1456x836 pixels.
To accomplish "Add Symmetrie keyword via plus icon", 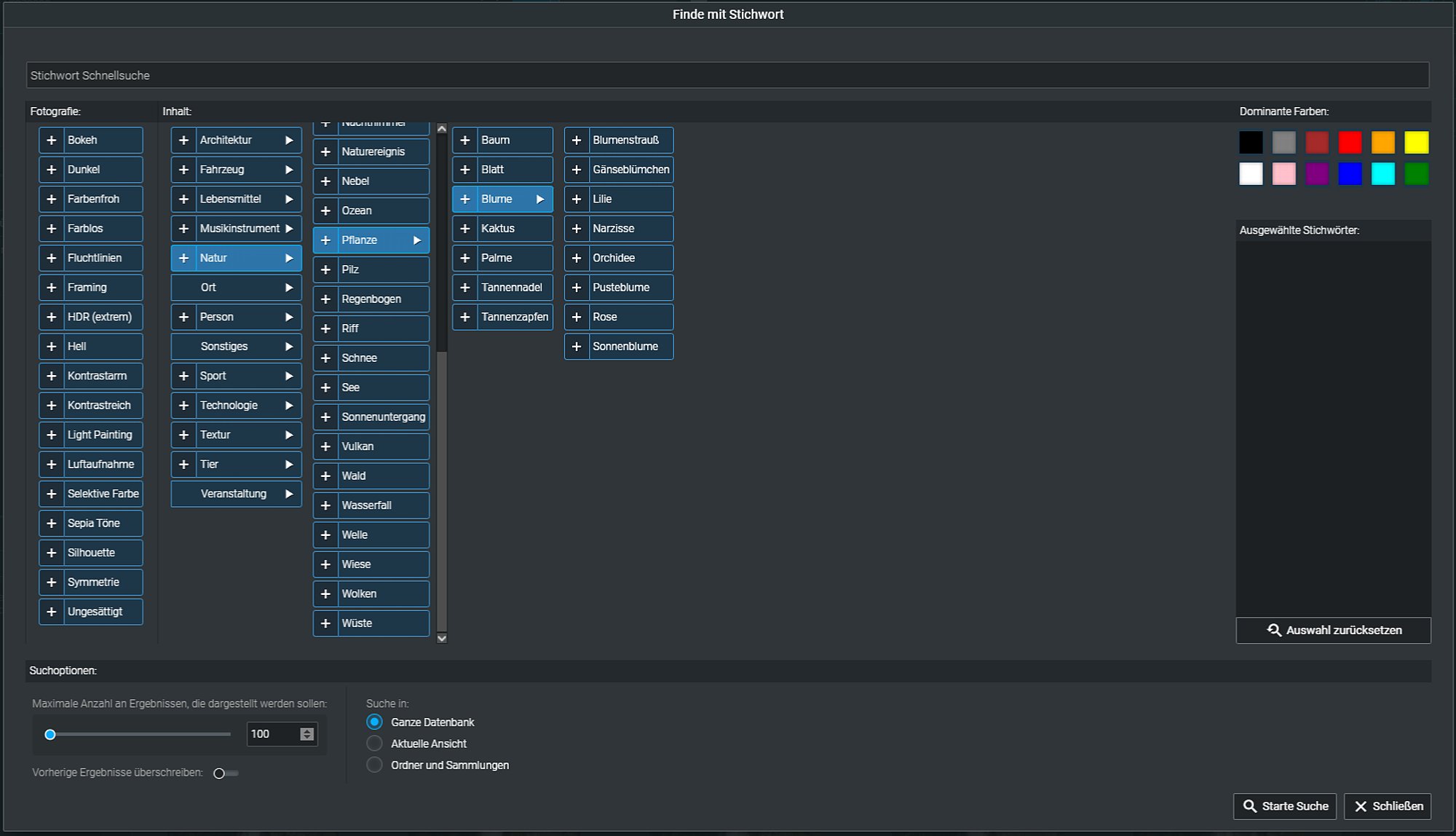I will (x=52, y=582).
